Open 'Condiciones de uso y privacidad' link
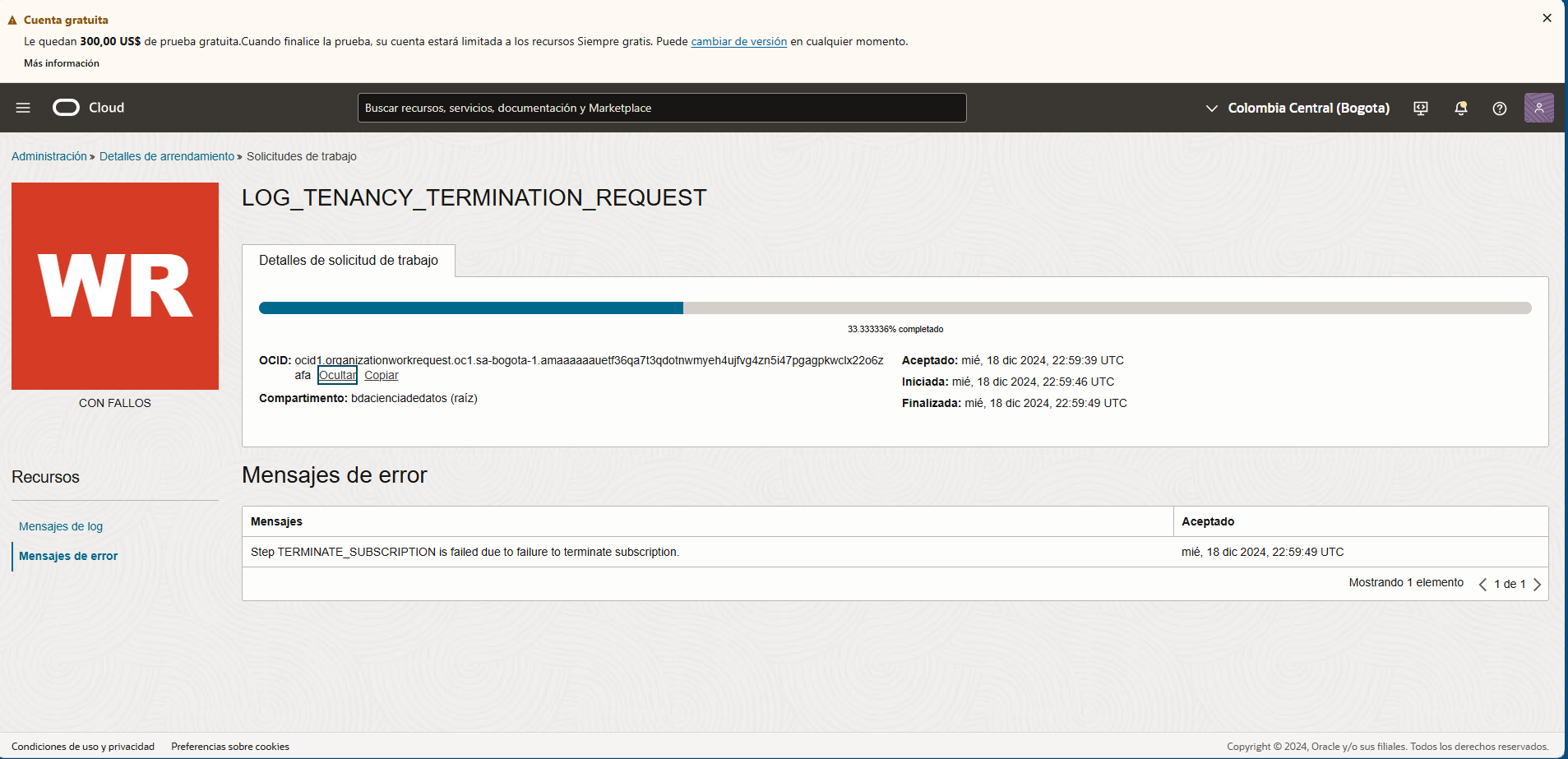 [x=83, y=747]
